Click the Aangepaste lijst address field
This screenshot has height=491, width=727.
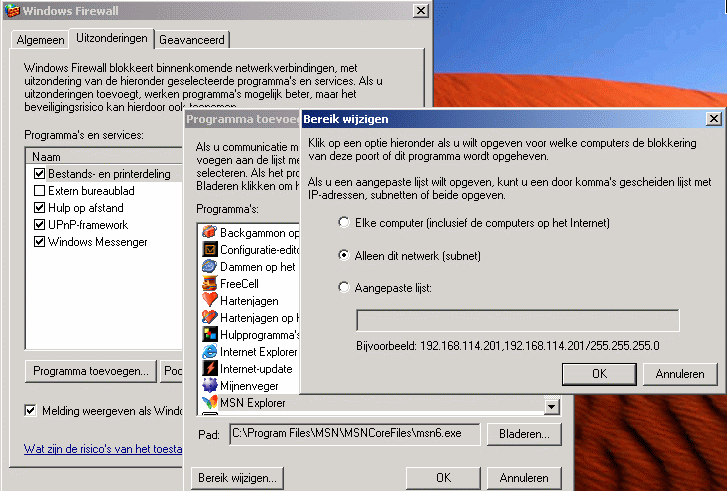(518, 320)
